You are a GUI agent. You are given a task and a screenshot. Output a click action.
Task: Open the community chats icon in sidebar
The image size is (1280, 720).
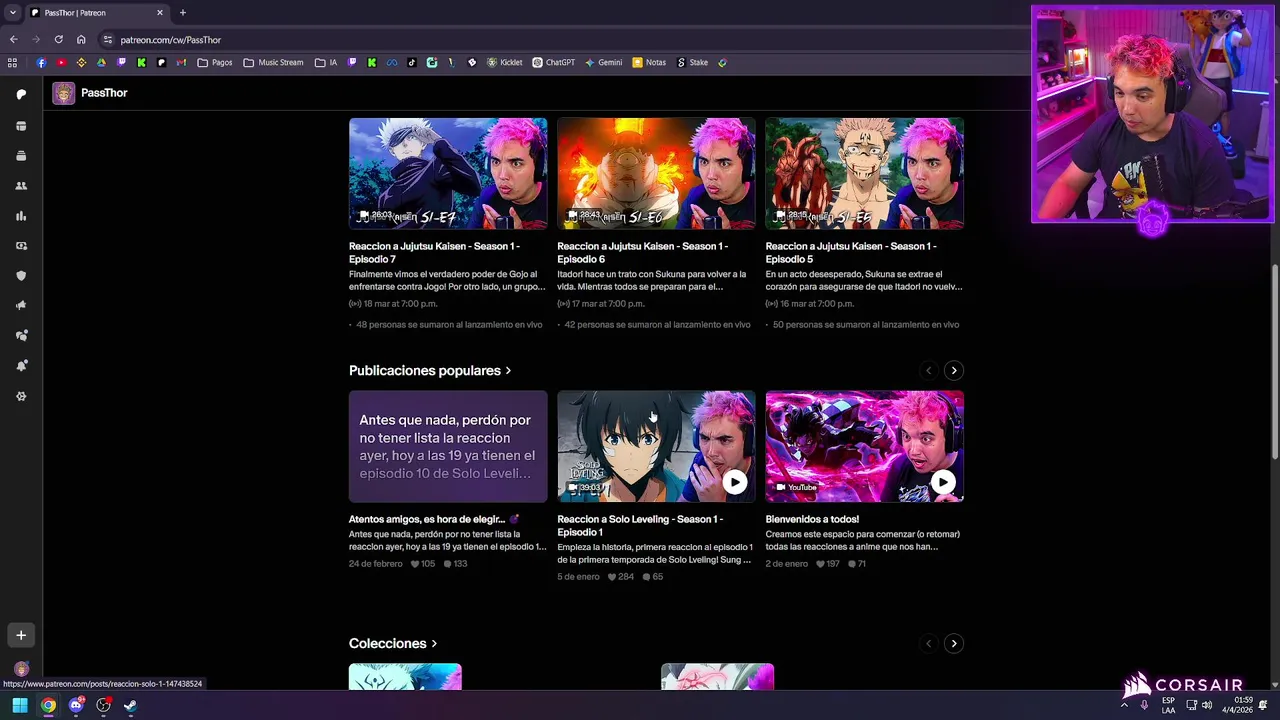point(21,336)
